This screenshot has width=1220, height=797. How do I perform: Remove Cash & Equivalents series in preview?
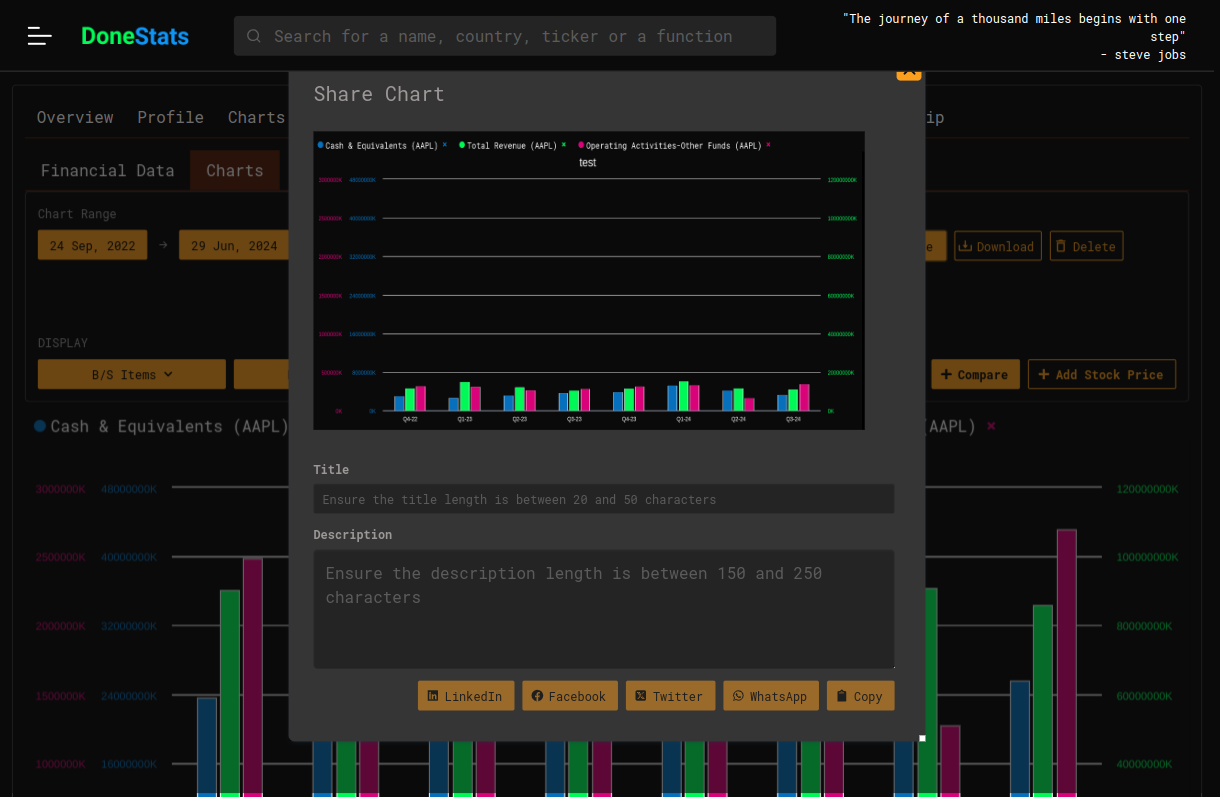click(445, 145)
